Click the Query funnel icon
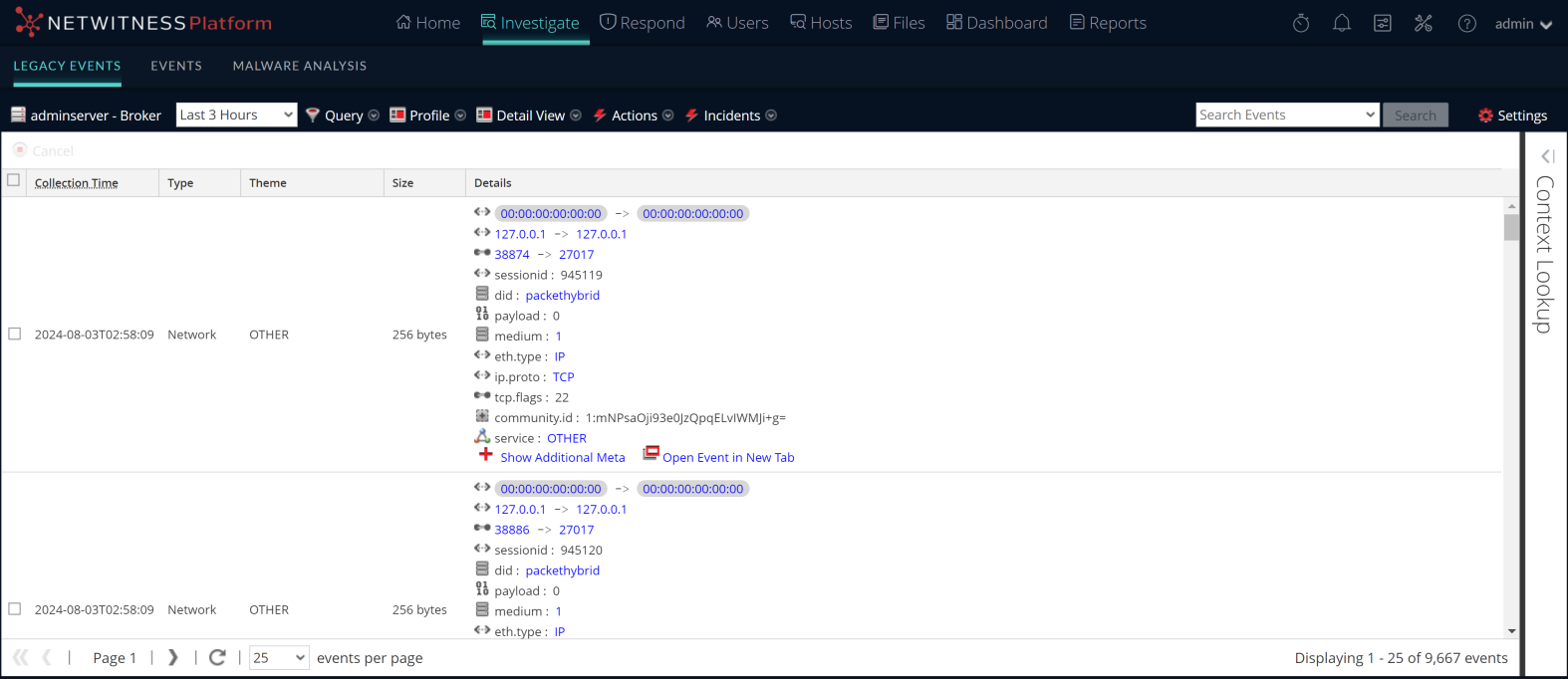This screenshot has width=1568, height=679. pyautogui.click(x=313, y=114)
